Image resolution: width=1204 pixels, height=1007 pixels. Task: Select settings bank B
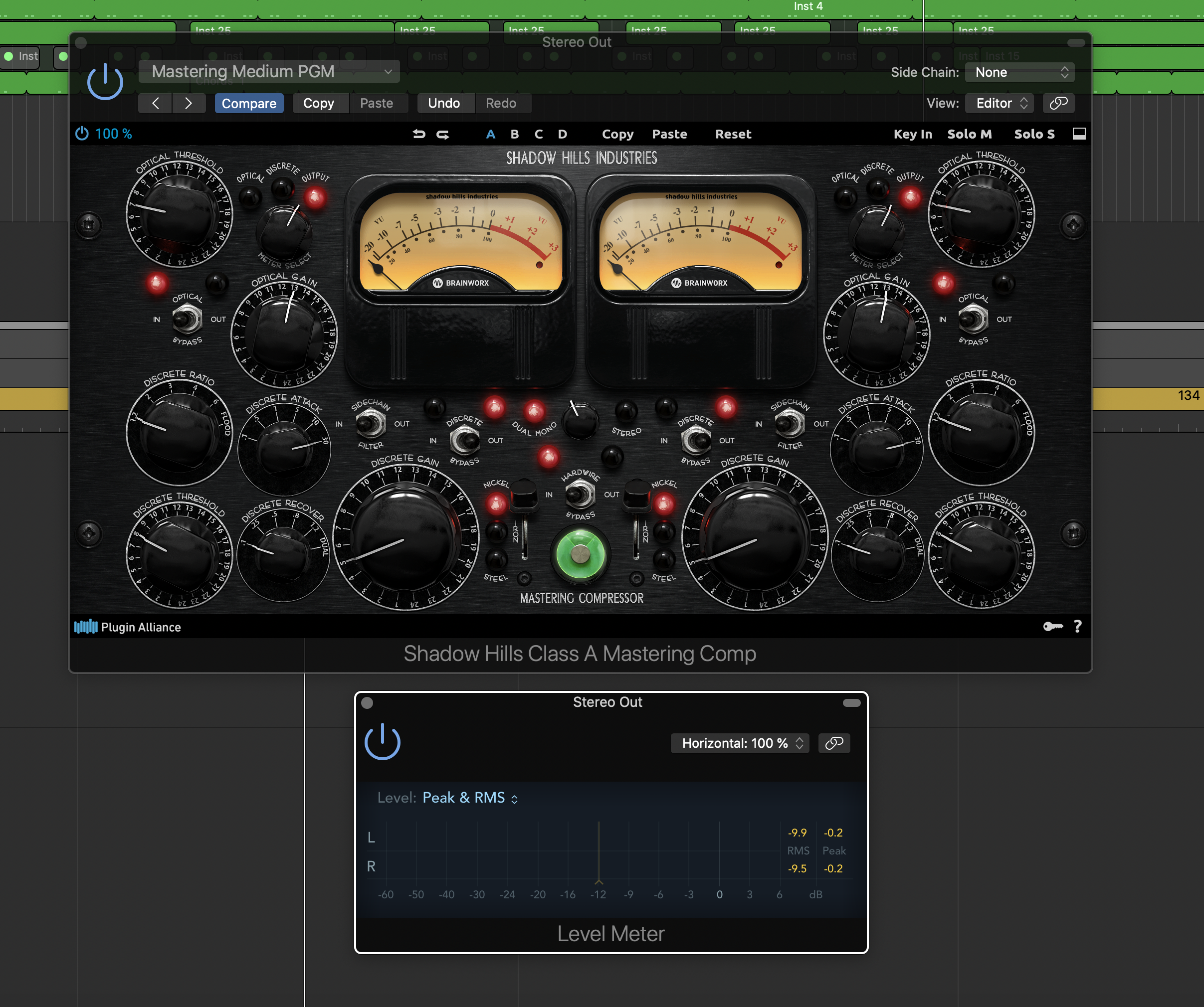(514, 134)
